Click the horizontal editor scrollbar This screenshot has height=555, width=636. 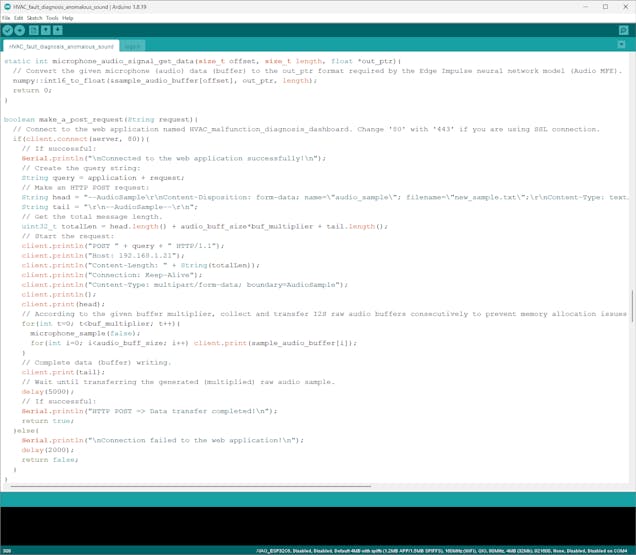click(191, 486)
